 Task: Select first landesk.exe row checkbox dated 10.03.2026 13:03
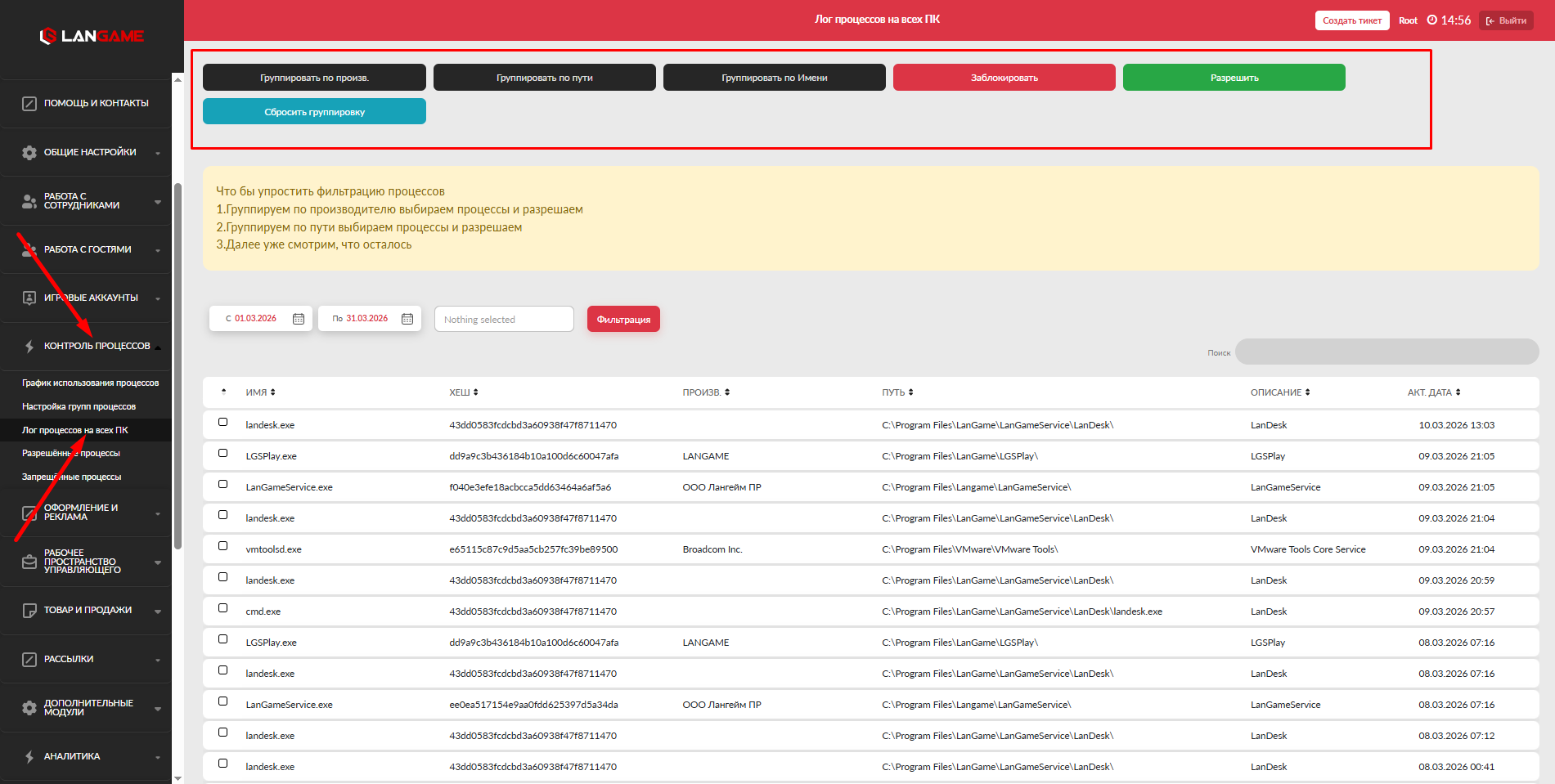[222, 422]
